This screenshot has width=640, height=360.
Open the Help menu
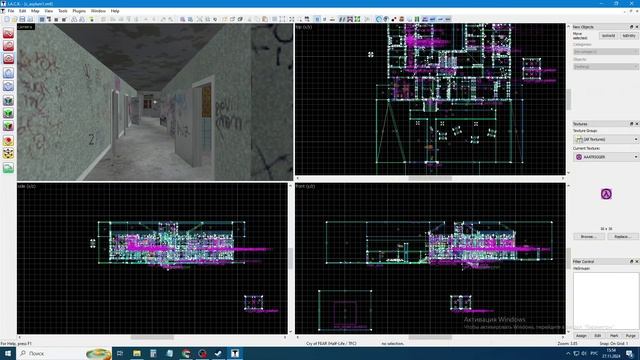(115, 11)
